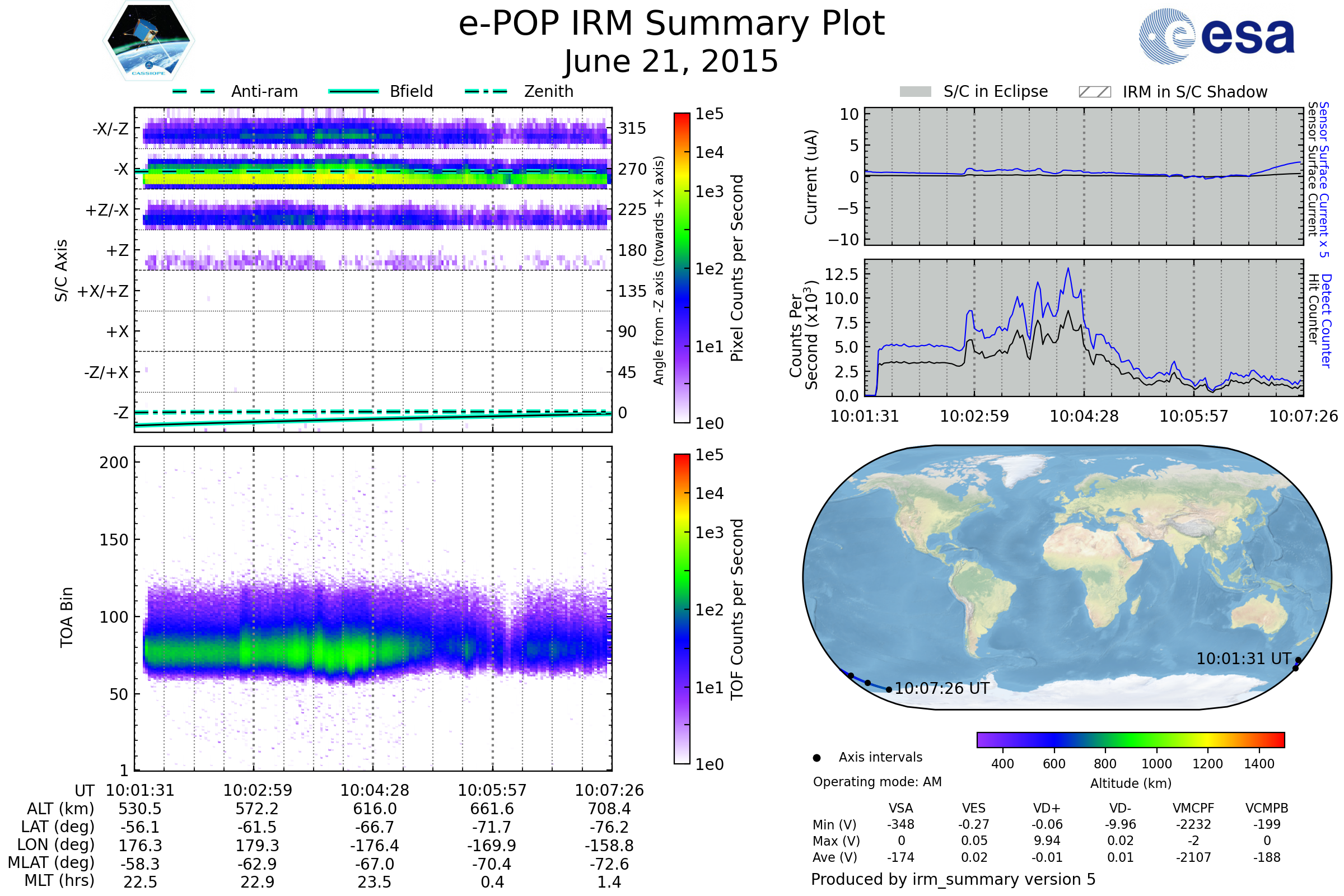Click the Pixel Counts per Second colorbar
This screenshot has height=896, width=1344.
coord(682,269)
